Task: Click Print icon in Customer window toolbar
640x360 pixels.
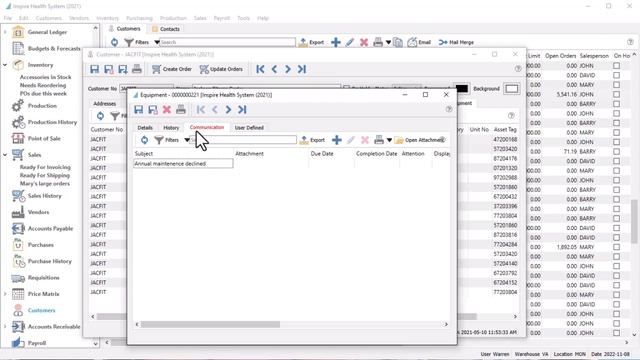Action: click(137, 69)
